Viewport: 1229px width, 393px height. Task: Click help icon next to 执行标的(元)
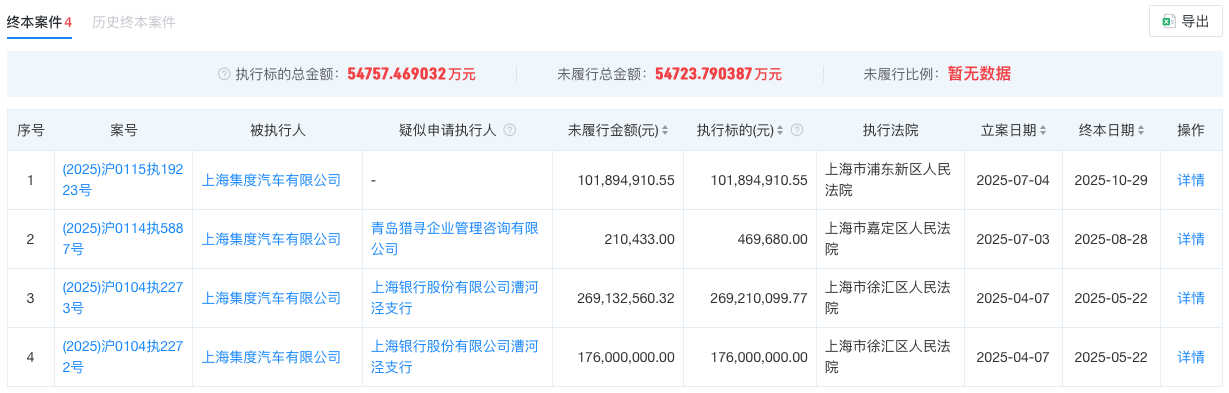797,130
